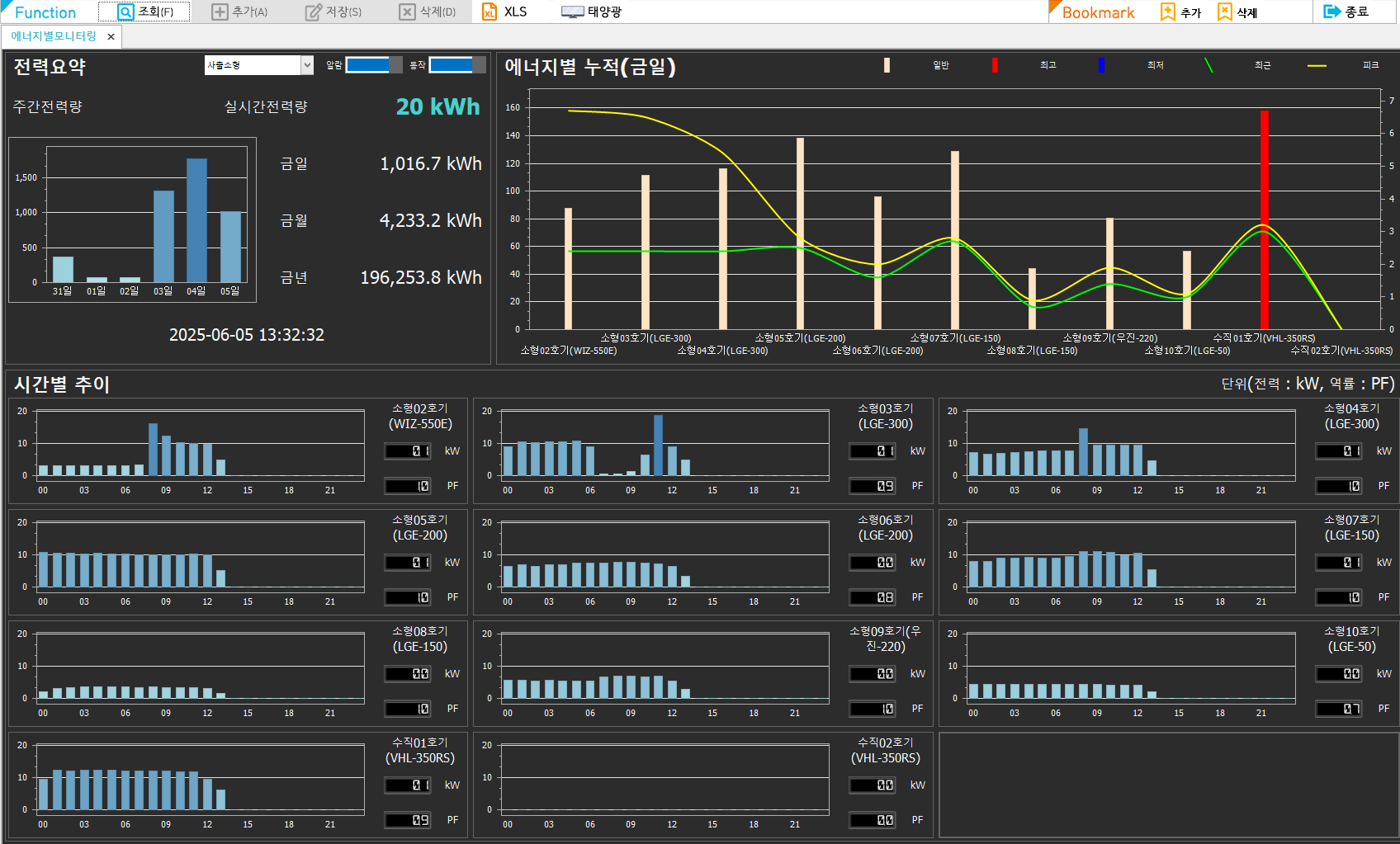This screenshot has width=1400, height=844.
Task: Click the 시간별 추이 section heading
Action: click(x=62, y=384)
